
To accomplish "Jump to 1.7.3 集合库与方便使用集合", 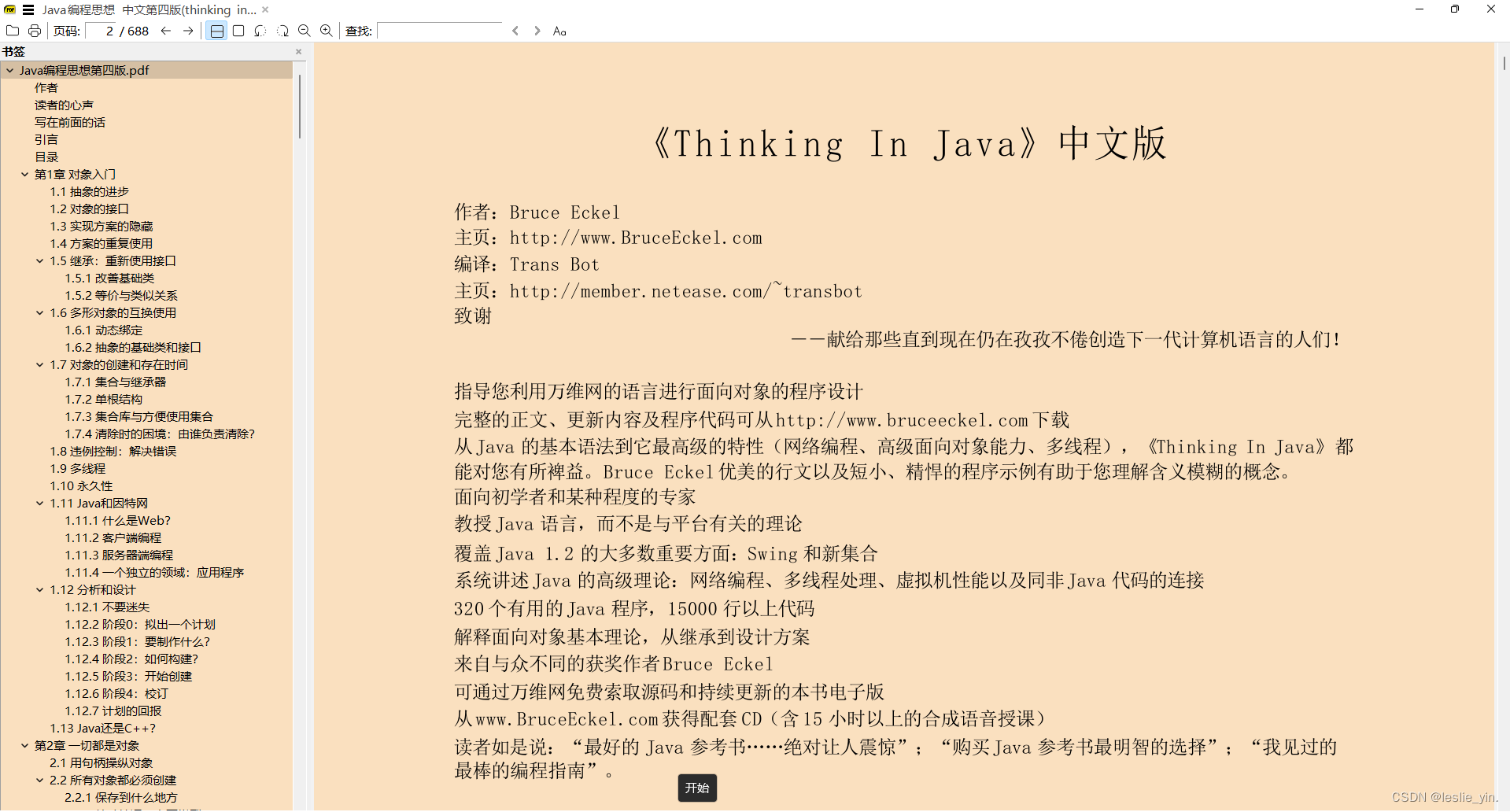I will click(139, 416).
